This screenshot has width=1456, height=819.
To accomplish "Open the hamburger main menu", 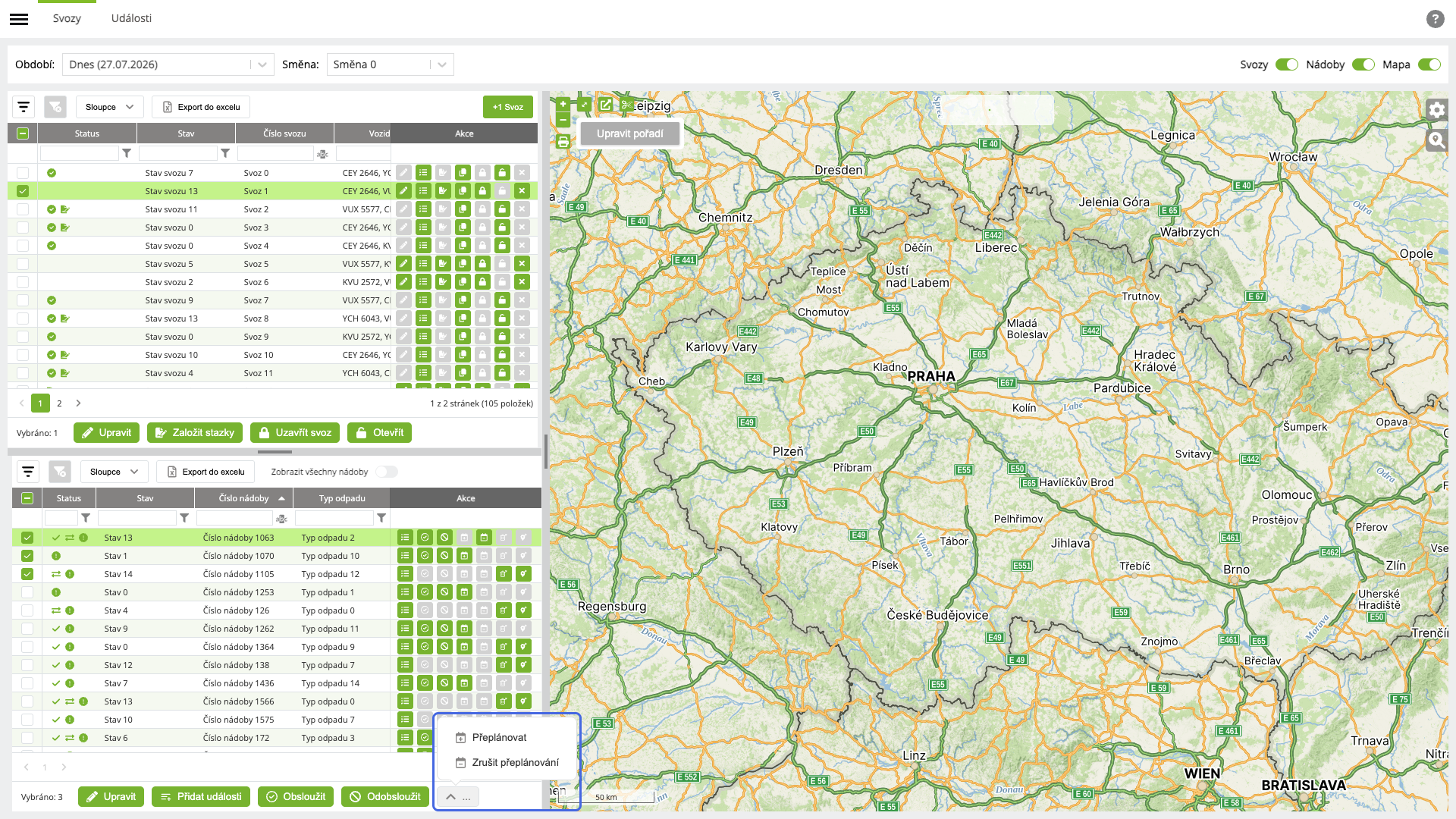I will pos(19,19).
